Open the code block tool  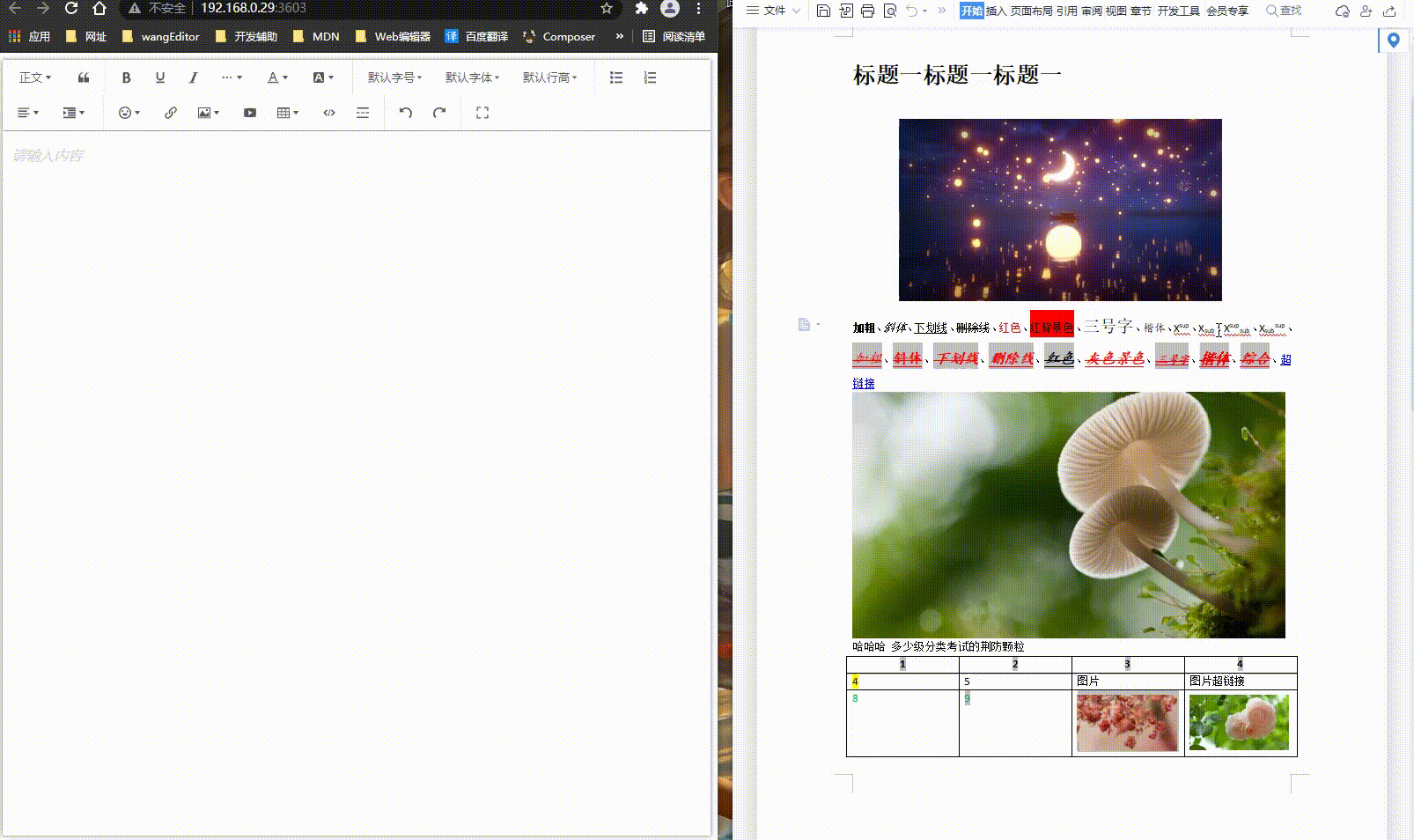click(328, 113)
